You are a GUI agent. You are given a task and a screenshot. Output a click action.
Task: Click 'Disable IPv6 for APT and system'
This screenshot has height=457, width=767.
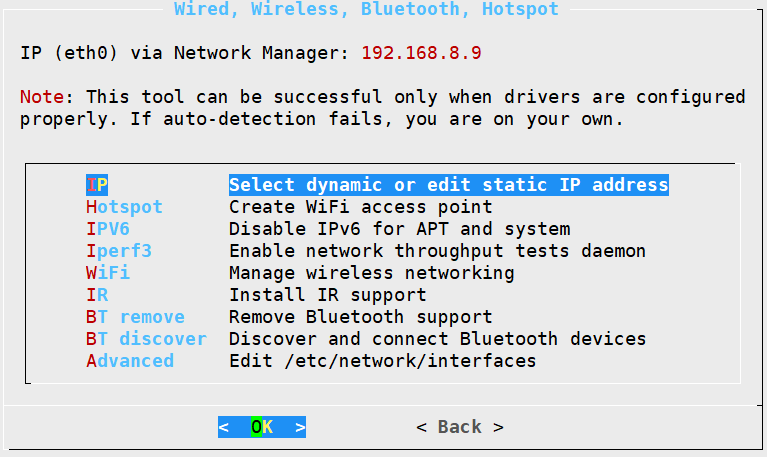(400, 229)
